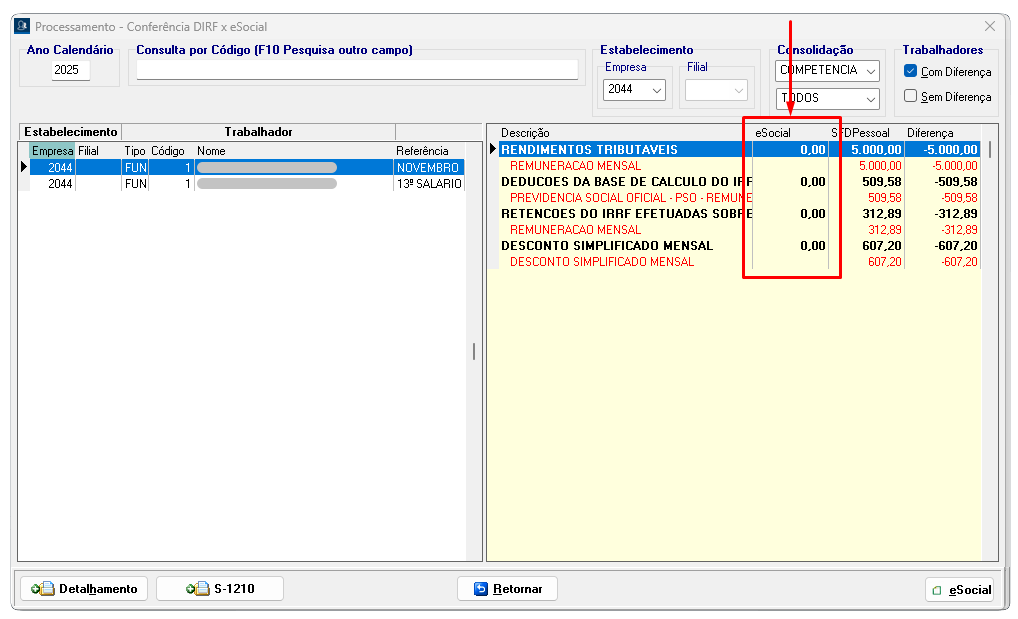Open the S-1210 report button
Viewport: 1018px width, 619px height.
220,589
